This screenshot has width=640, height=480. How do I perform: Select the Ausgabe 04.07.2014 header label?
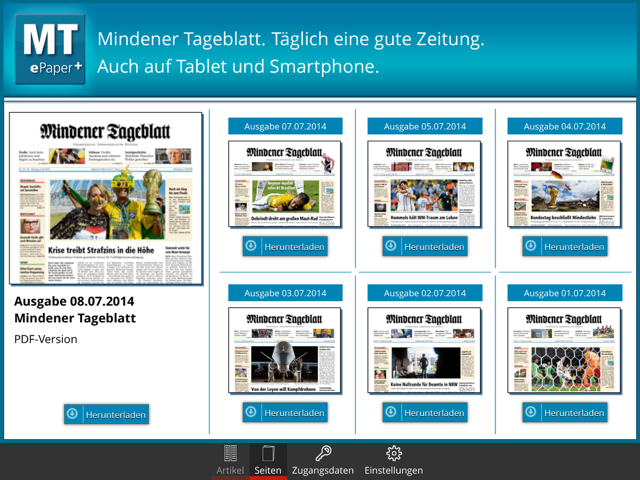[x=564, y=126]
